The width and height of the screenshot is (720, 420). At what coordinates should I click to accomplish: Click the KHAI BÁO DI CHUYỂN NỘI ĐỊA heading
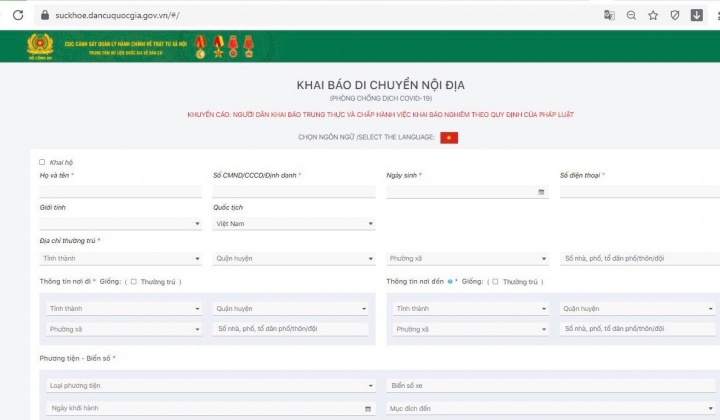(381, 85)
